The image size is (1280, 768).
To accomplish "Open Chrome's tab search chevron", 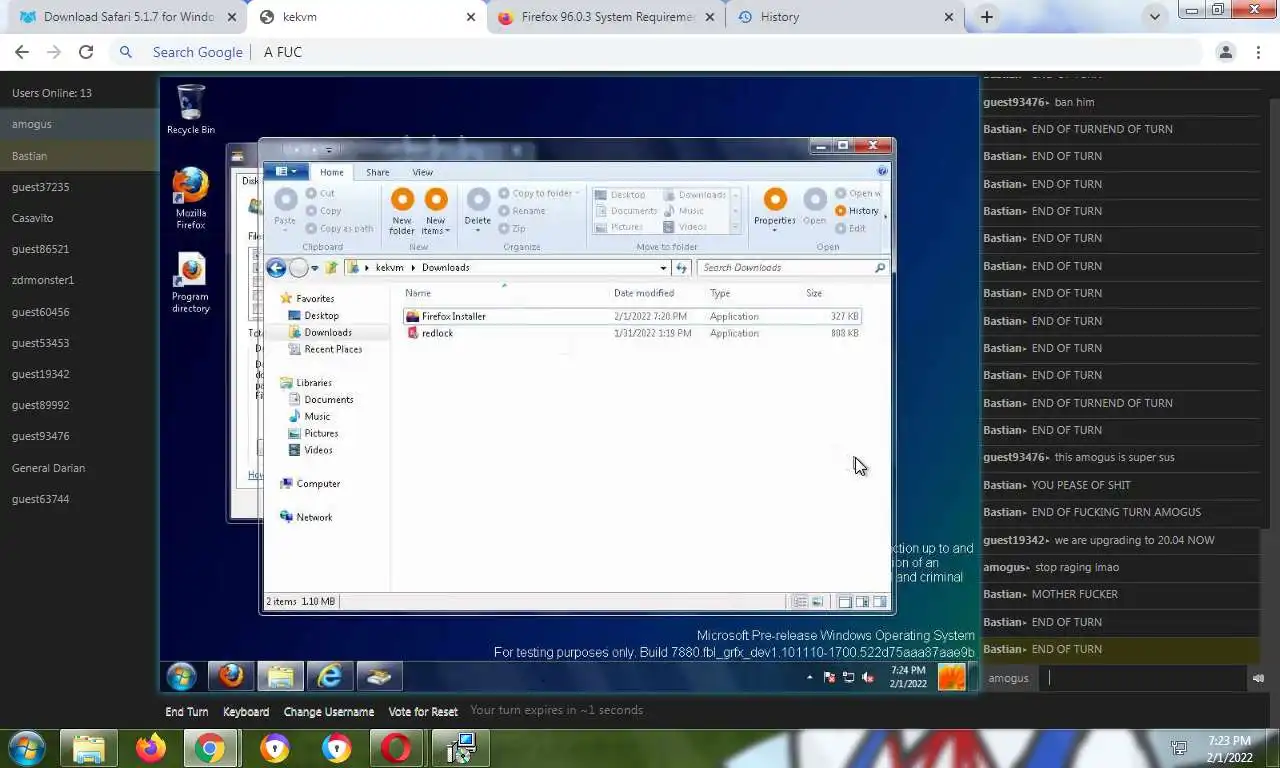I will [x=1155, y=17].
